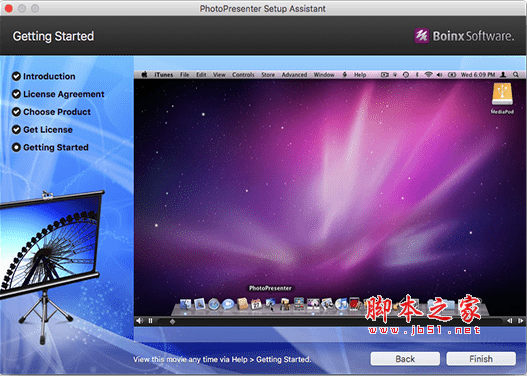
Task: Click the PhotoPresenter icon in the dock
Action: [271, 303]
